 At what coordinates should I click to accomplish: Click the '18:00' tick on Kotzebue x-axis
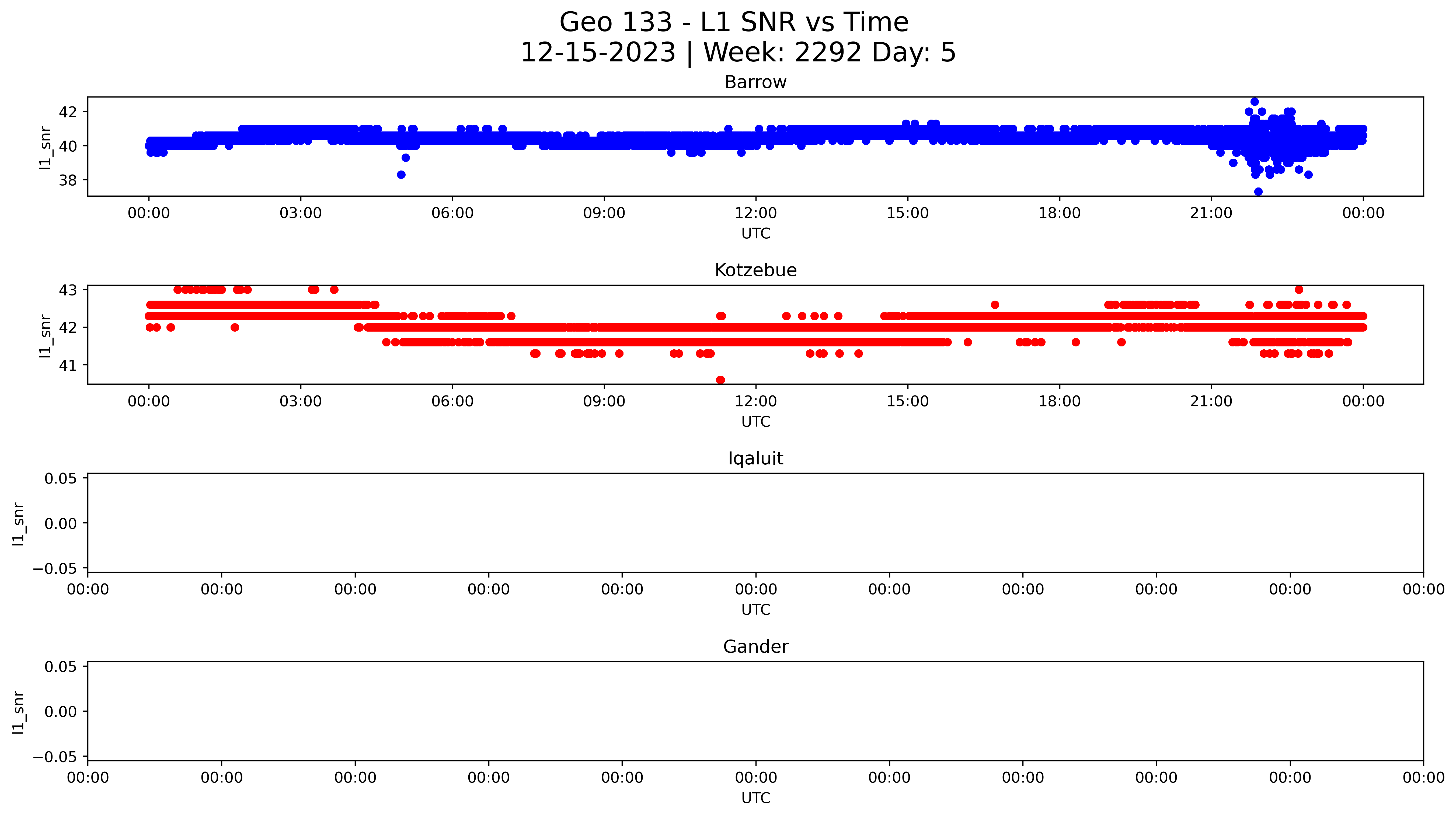1059,401
